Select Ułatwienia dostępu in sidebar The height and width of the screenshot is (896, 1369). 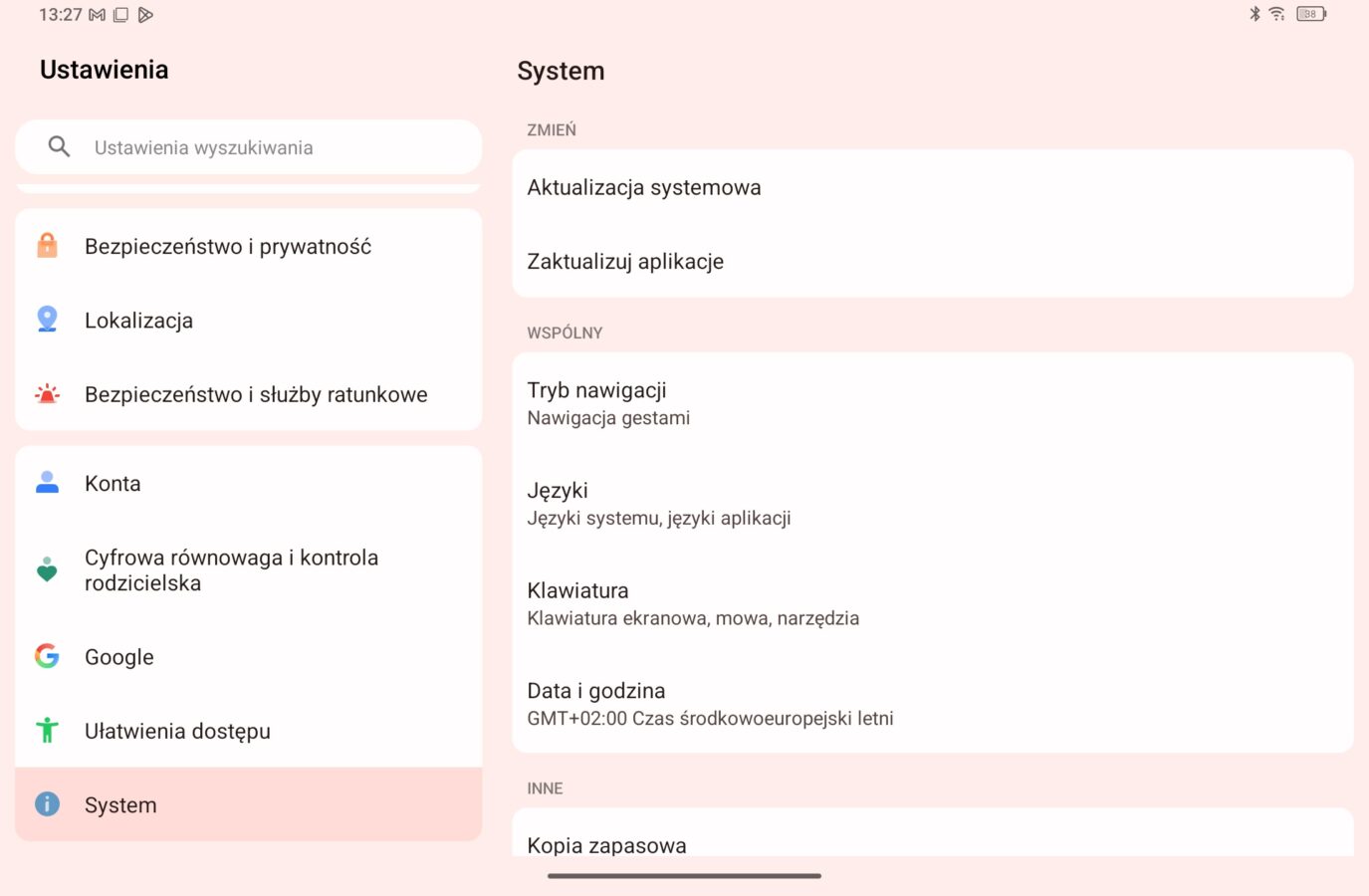pos(249,731)
